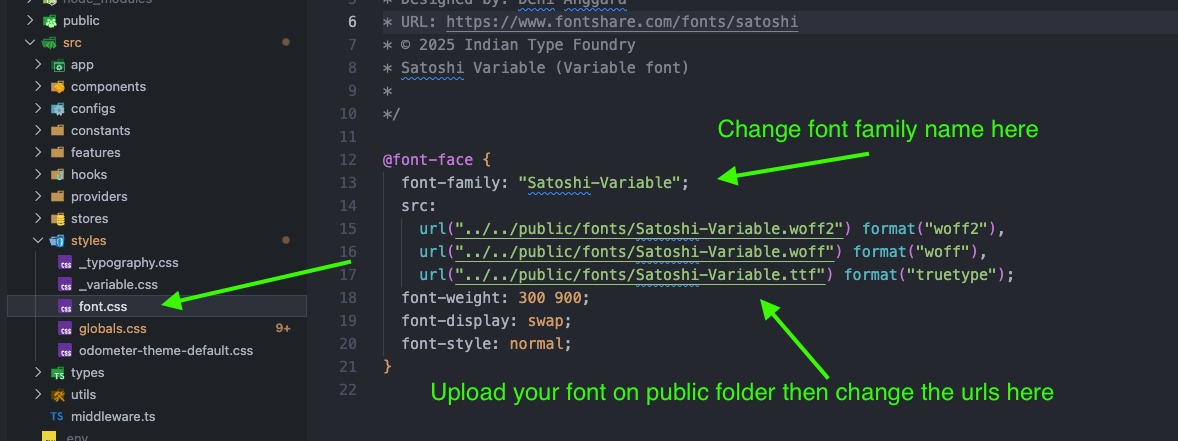
Task: Click line number 13 in the gutter
Action: coord(348,182)
